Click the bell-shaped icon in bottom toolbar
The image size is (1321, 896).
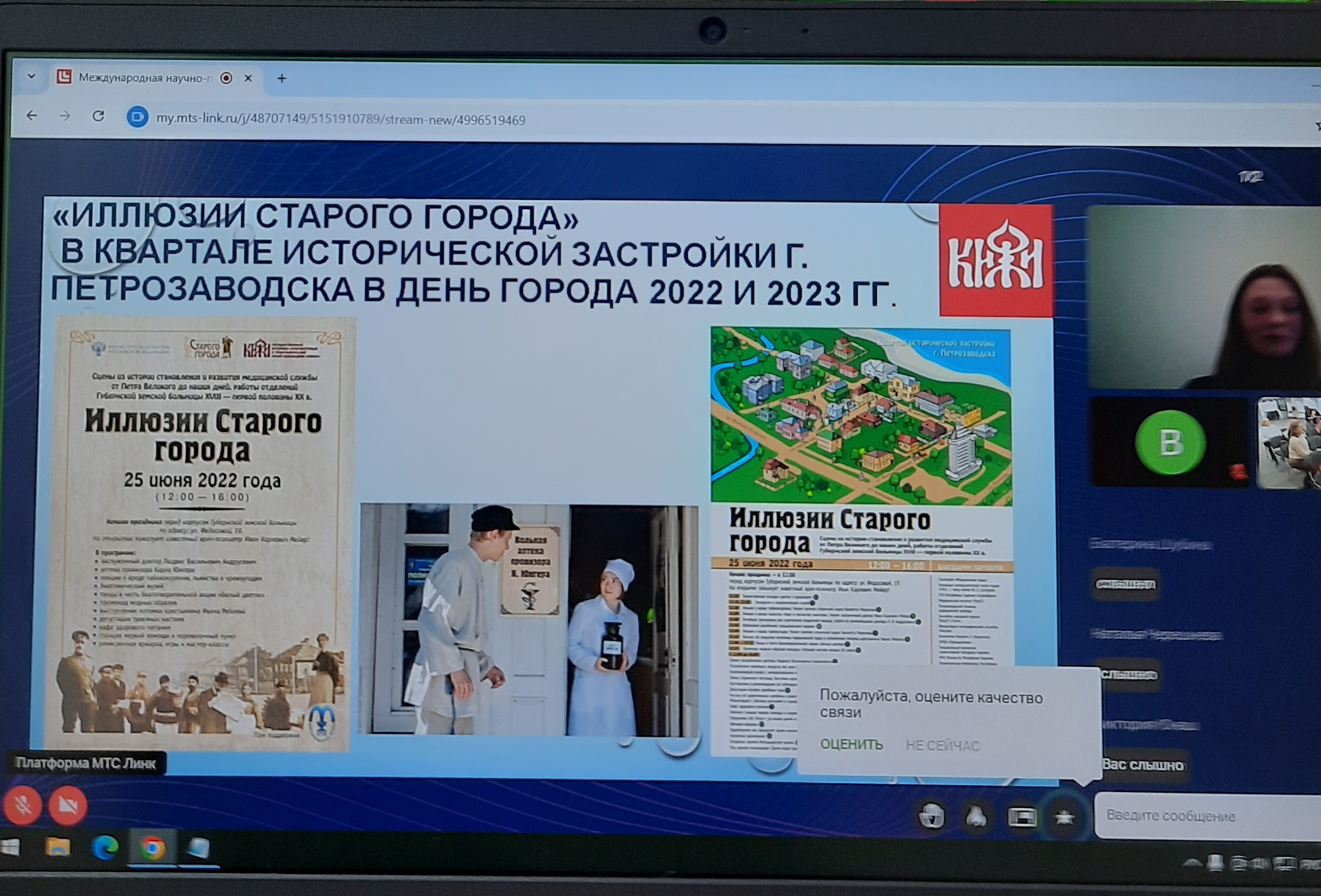point(976,817)
